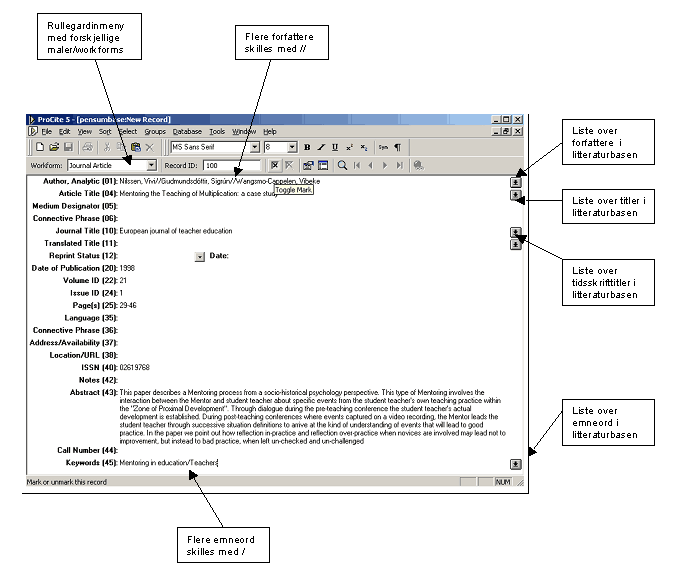Open the Groups menu

pyautogui.click(x=155, y=132)
